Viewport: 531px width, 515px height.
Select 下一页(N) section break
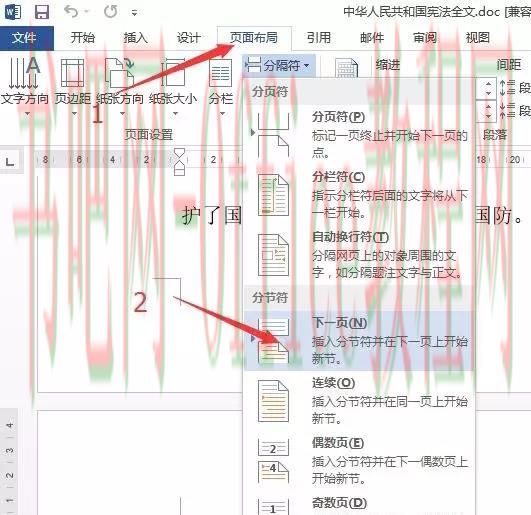(359, 340)
